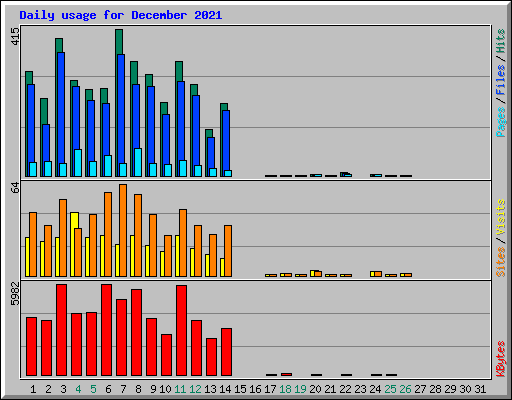Click day 30 on the x-axis
512x400 pixels.
tap(465, 389)
